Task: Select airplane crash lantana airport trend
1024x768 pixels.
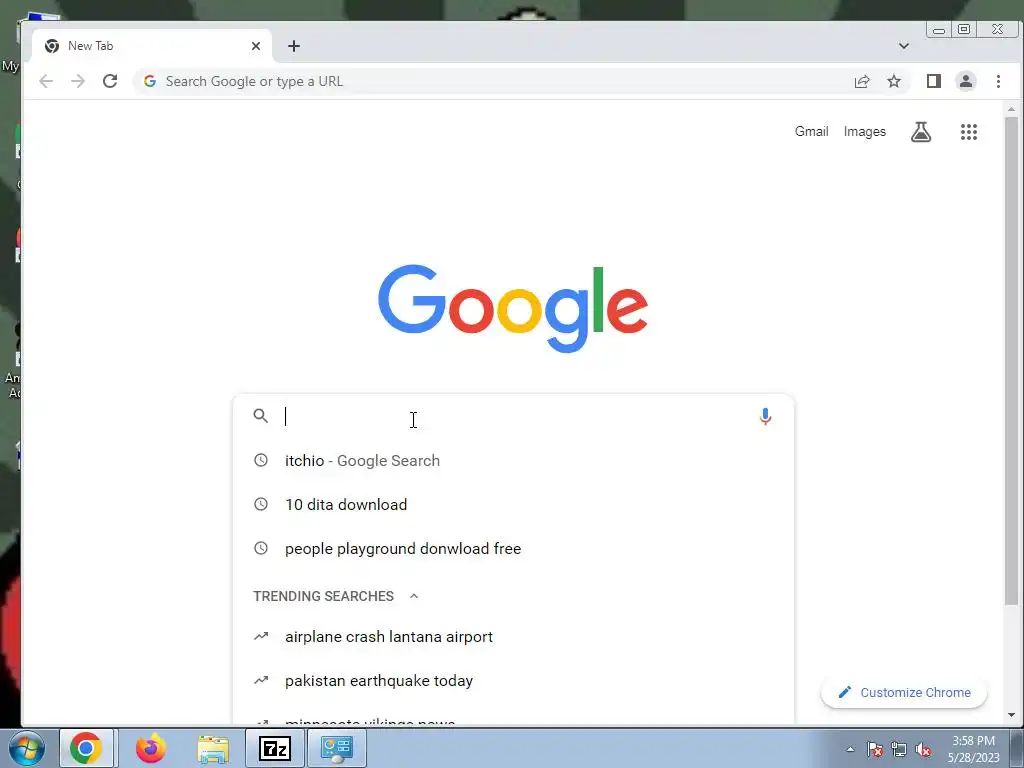Action: pos(513,636)
